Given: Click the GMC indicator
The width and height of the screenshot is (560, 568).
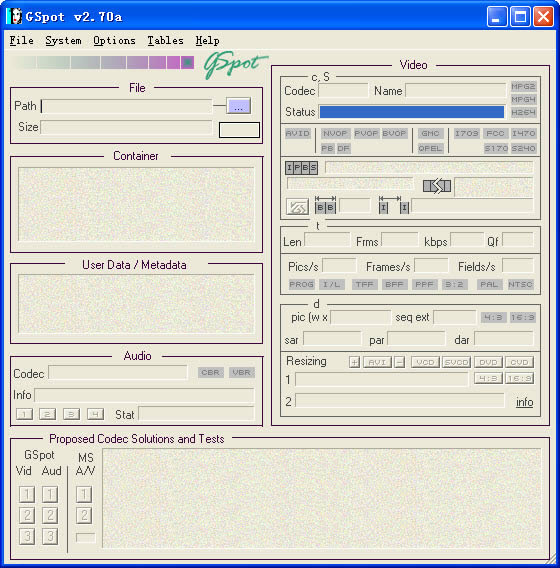Looking at the screenshot, I should 430,134.
